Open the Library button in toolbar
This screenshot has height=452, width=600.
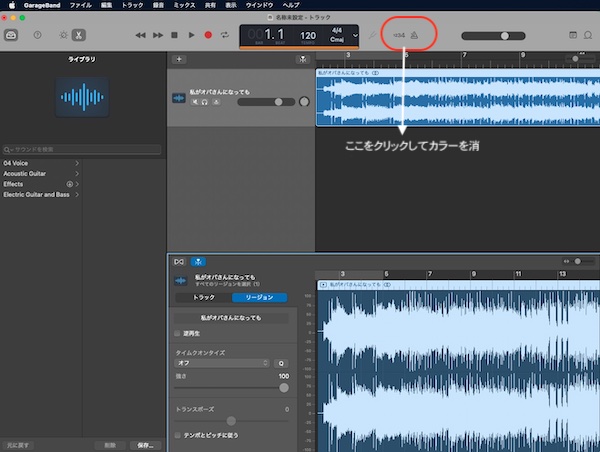pyautogui.click(x=11, y=35)
